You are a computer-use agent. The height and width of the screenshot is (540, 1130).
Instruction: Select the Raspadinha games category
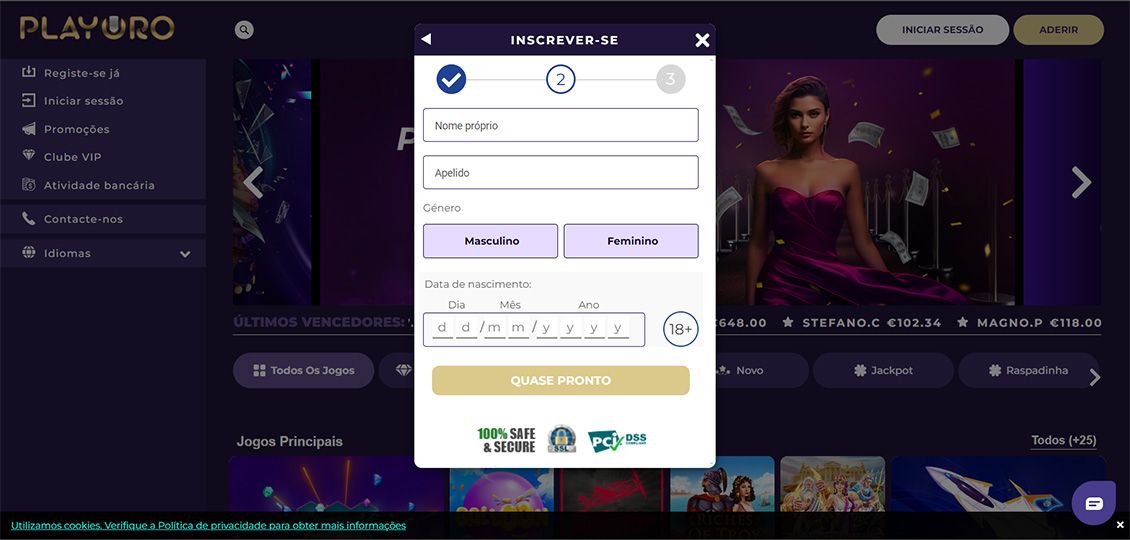[x=1028, y=371]
